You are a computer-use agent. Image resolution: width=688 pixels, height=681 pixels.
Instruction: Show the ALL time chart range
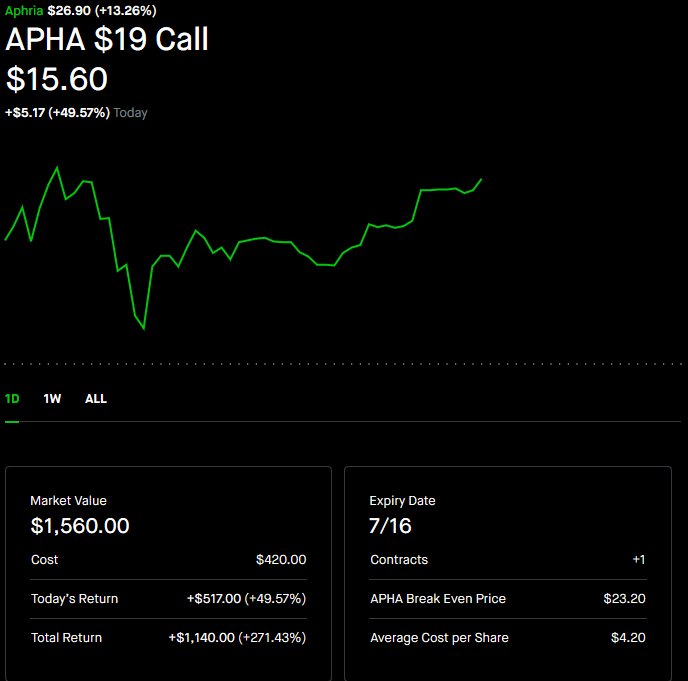[x=96, y=398]
